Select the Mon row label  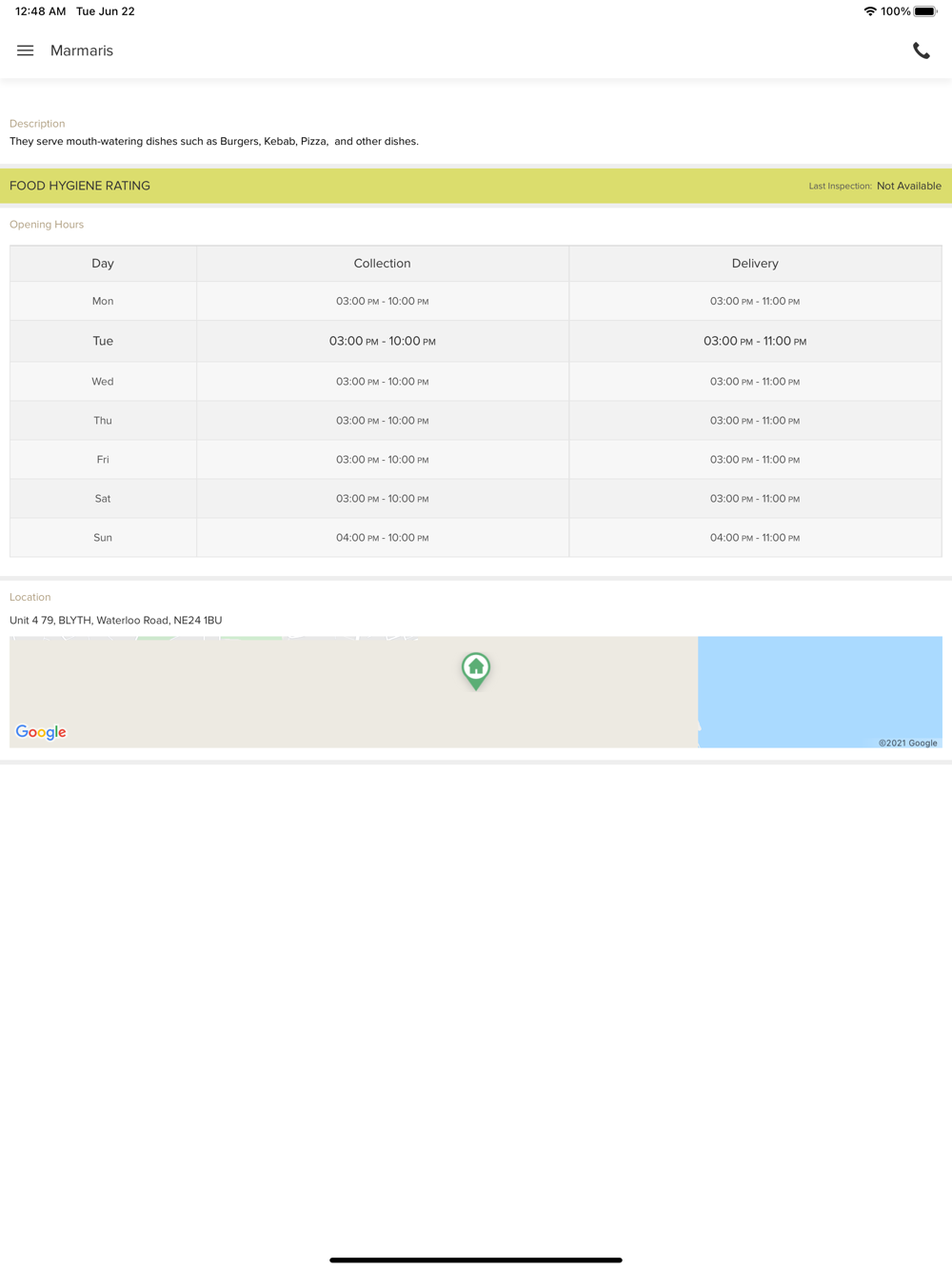[x=103, y=301]
